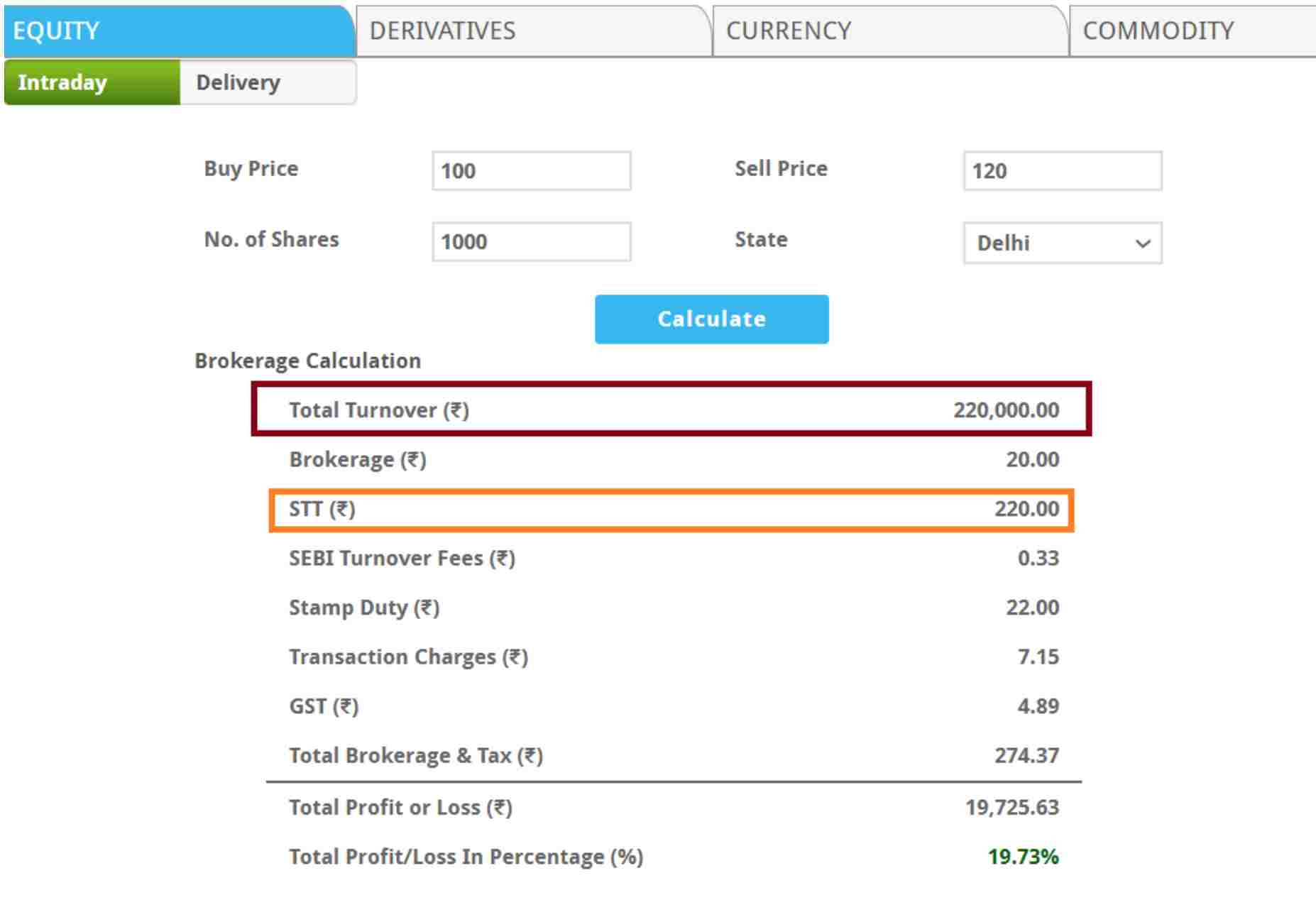Click the Total Brokerage & Tax label
The image size is (1316, 900).
pos(416,756)
